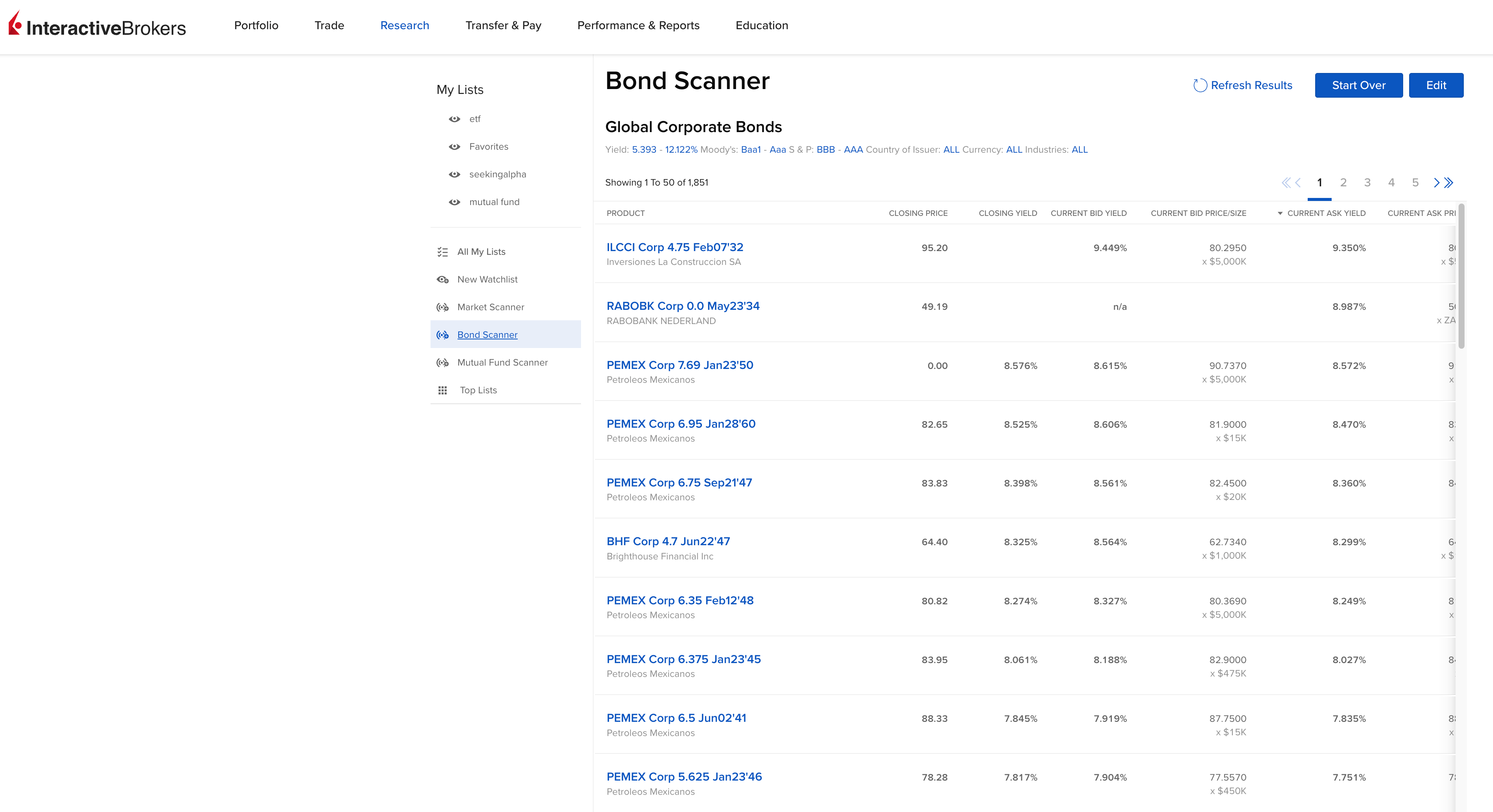Click the Top Lists grid icon
The width and height of the screenshot is (1493, 812).
pyautogui.click(x=443, y=390)
